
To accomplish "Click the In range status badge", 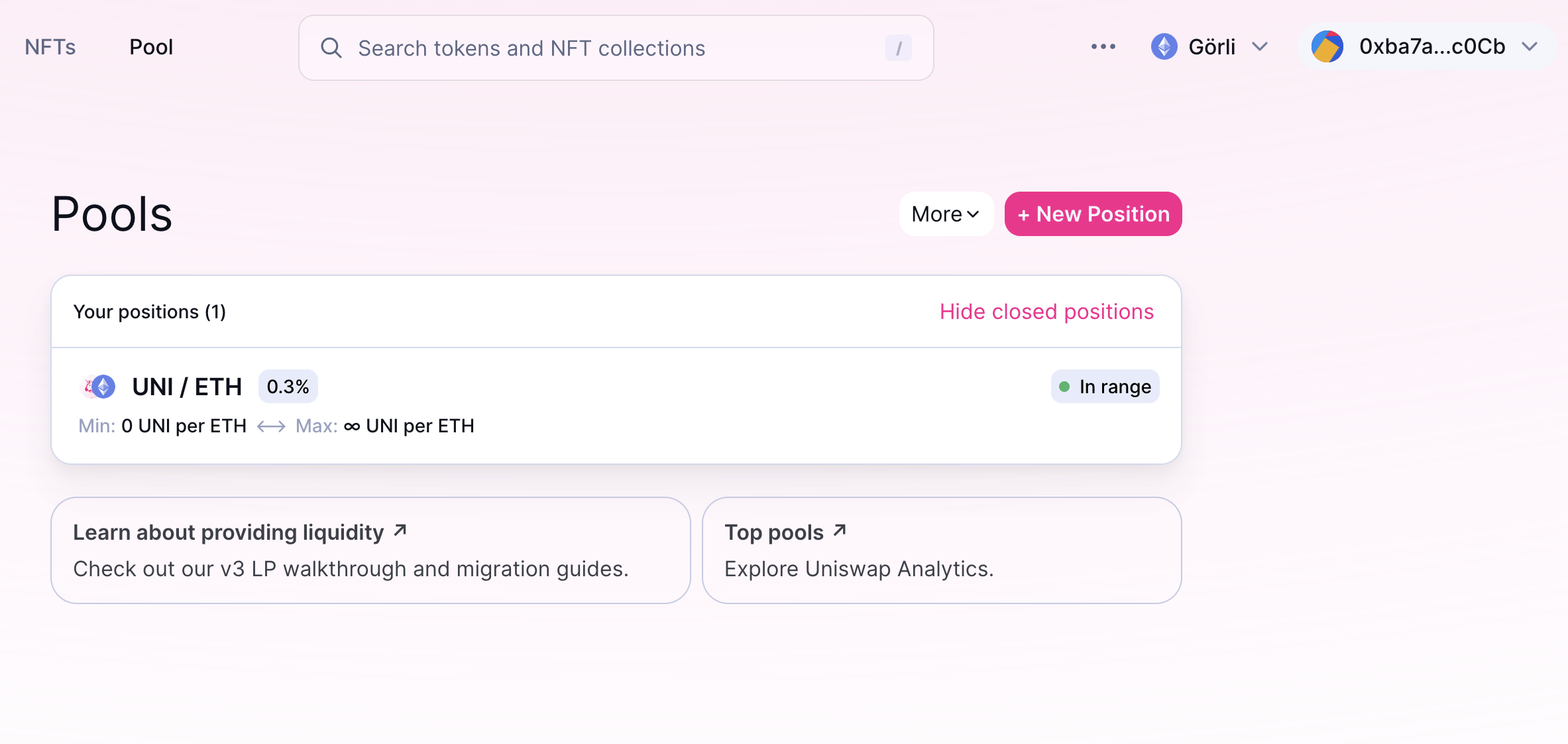I will coord(1105,387).
